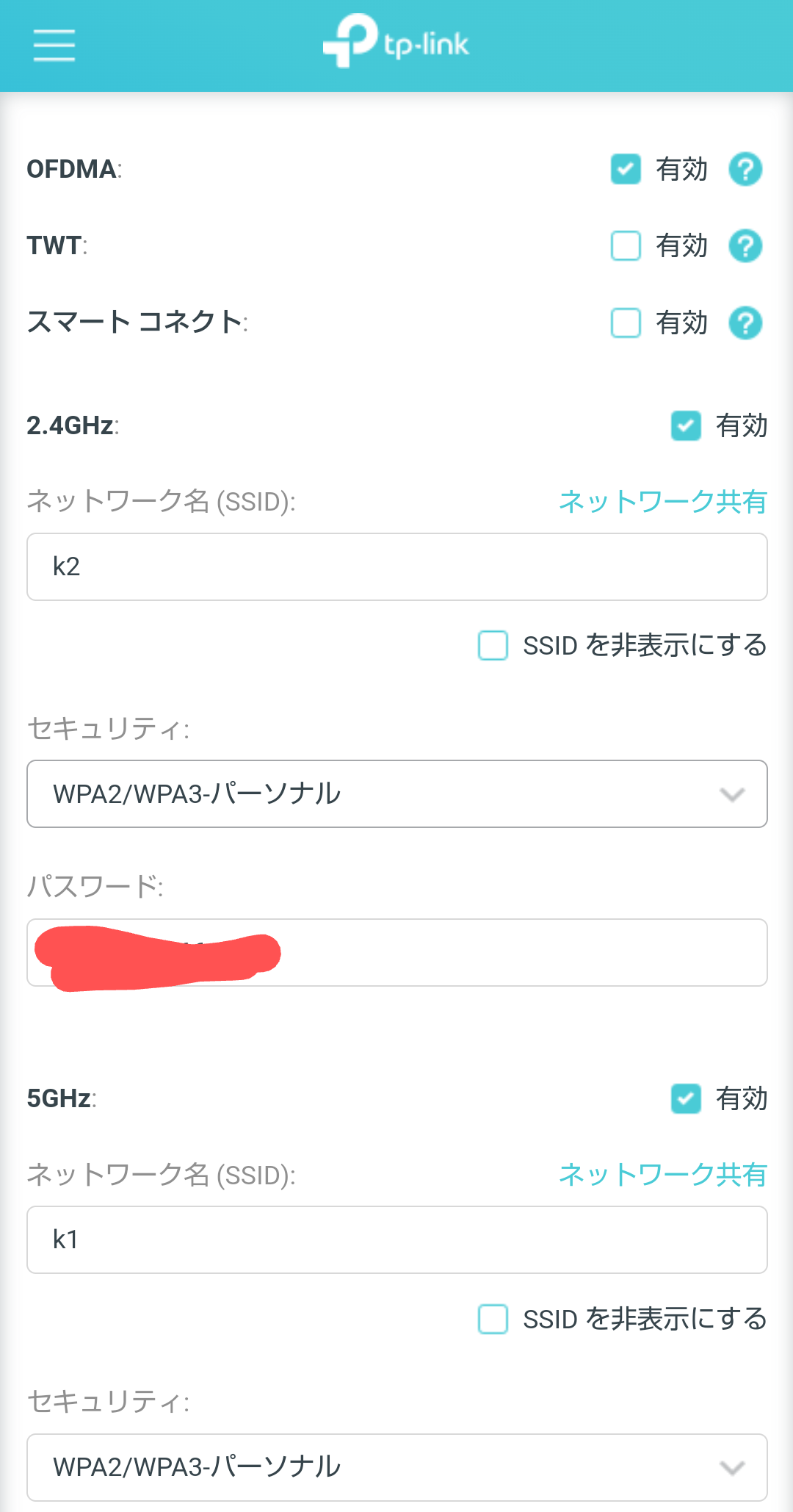Open TWT help question icon

(x=745, y=246)
